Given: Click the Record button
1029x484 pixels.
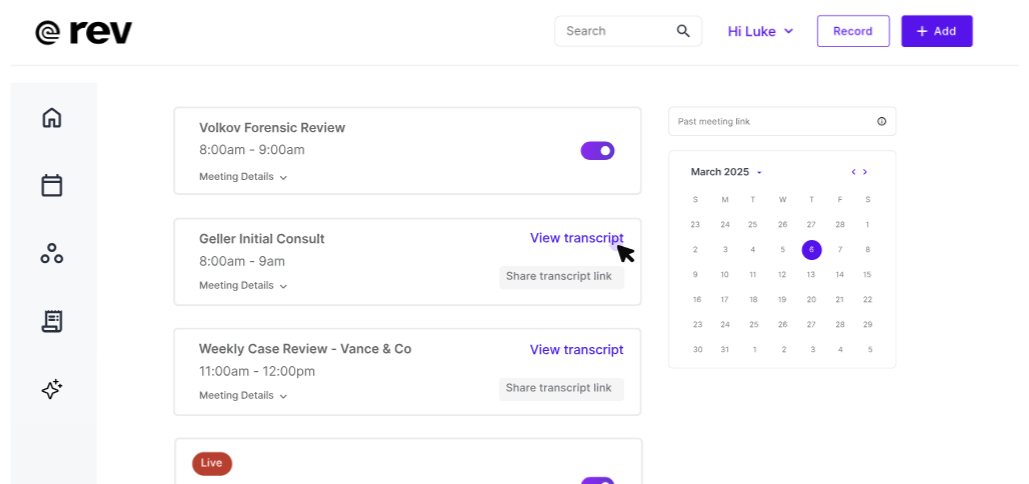Looking at the screenshot, I should click(x=852, y=31).
